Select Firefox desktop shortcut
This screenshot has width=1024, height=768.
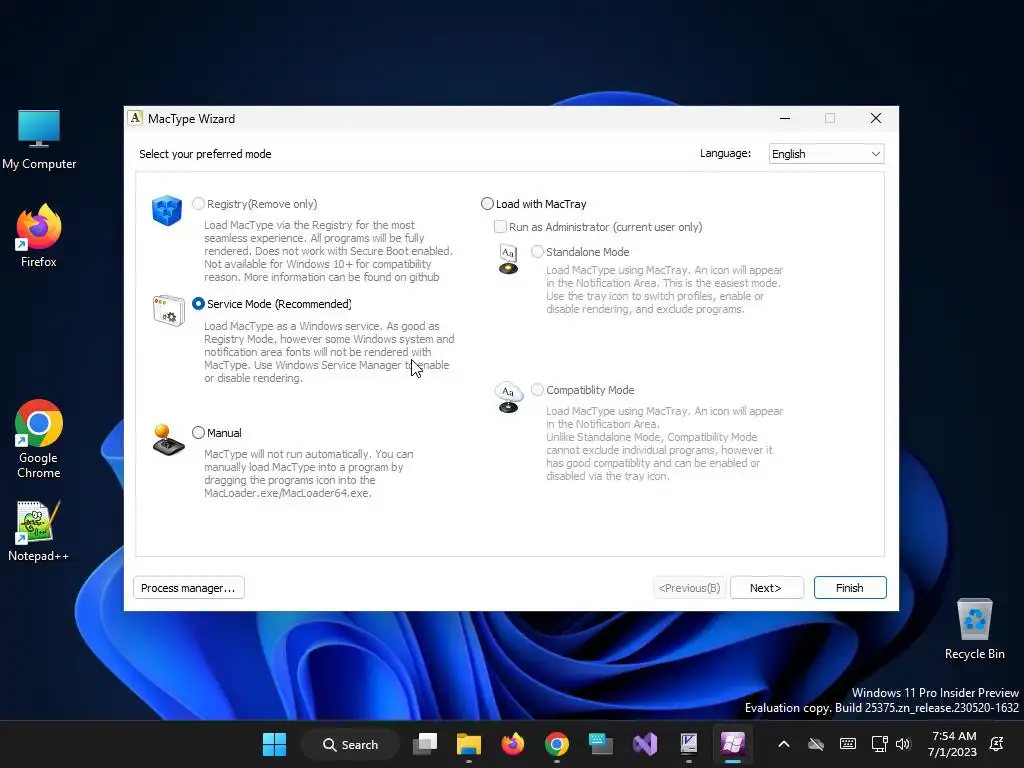click(x=39, y=236)
